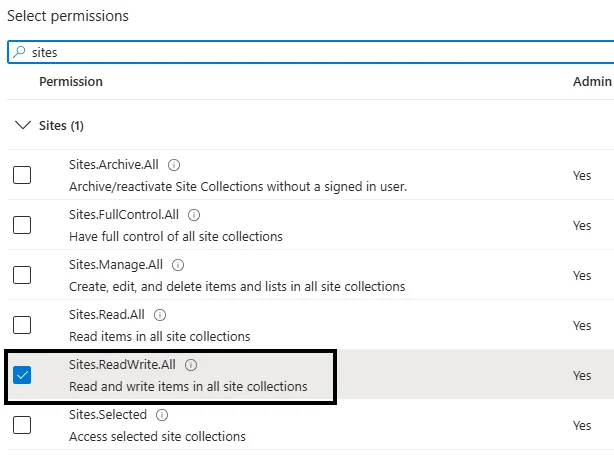The height and width of the screenshot is (468, 614).
Task: Select the Sites.Archive.All permission name
Action: (114, 164)
